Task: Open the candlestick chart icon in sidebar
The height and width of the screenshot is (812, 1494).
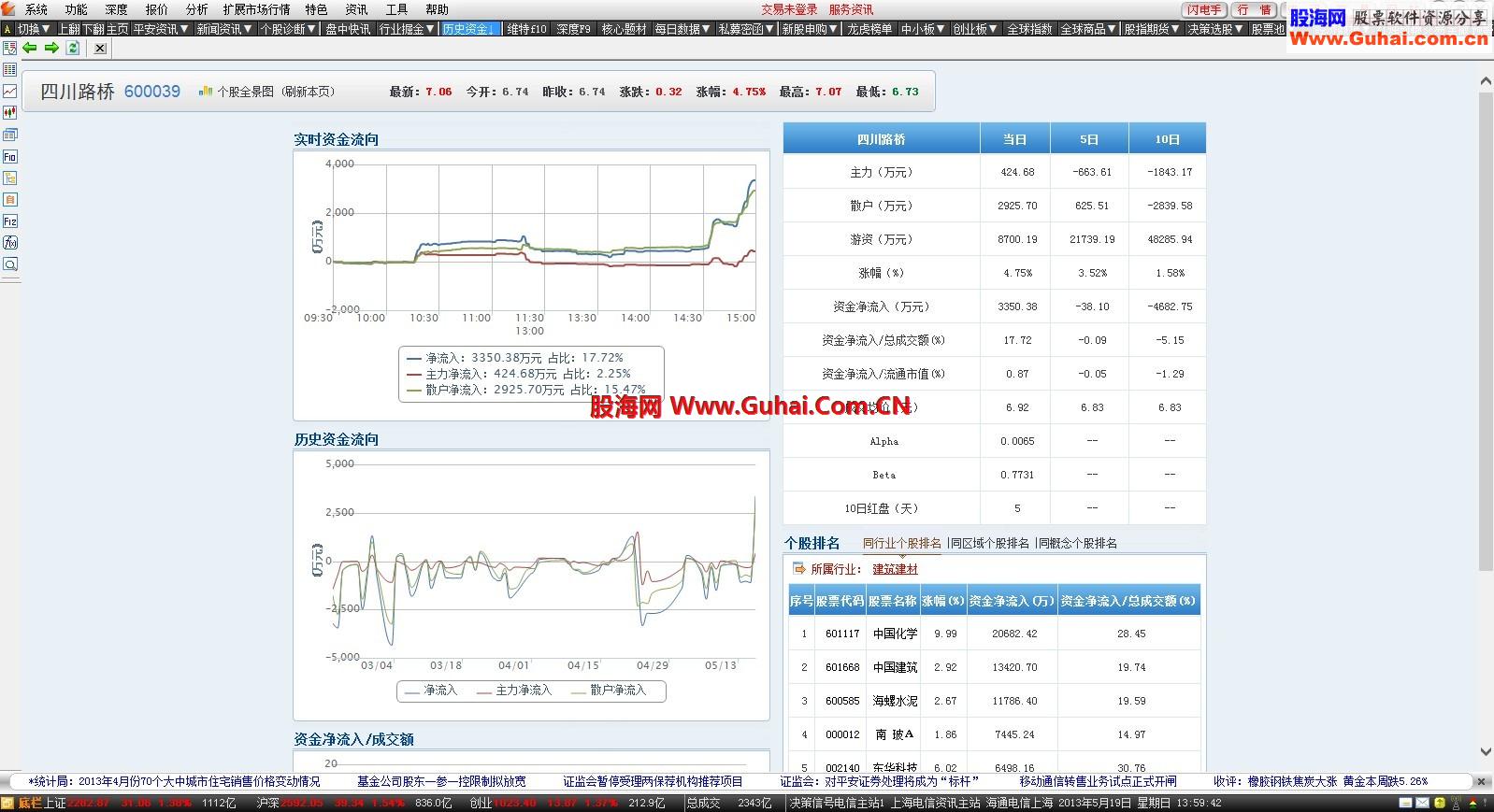Action: tap(9, 113)
